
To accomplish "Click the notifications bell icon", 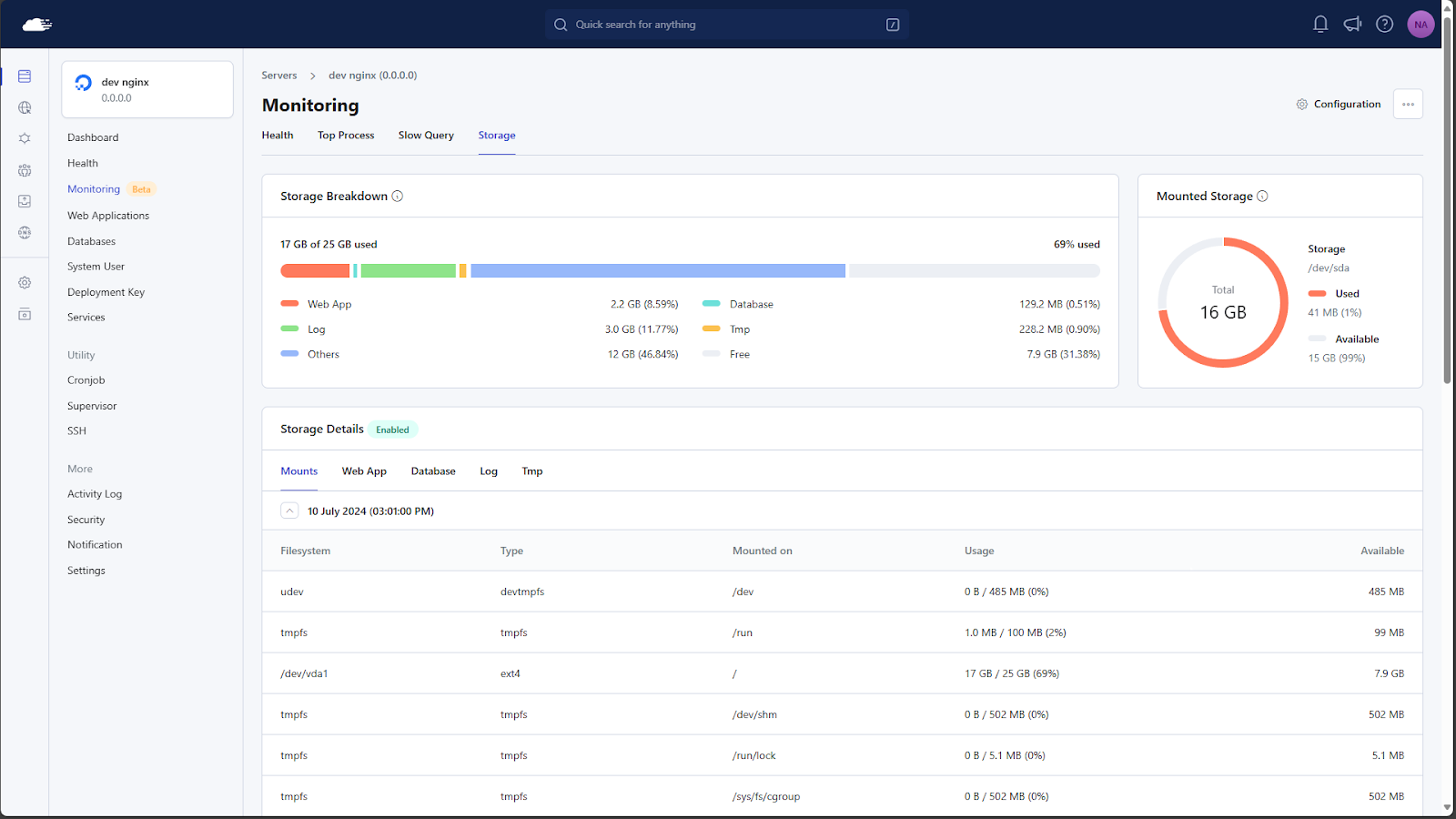I will coord(1320,25).
